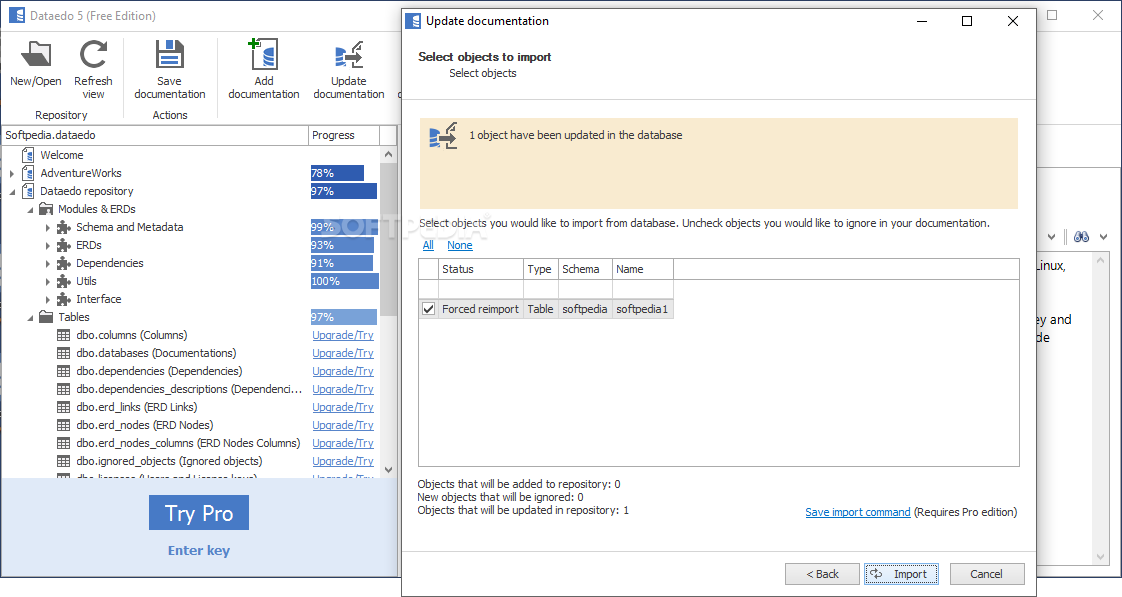Cancel the update documentation dialog

pyautogui.click(x=987, y=573)
